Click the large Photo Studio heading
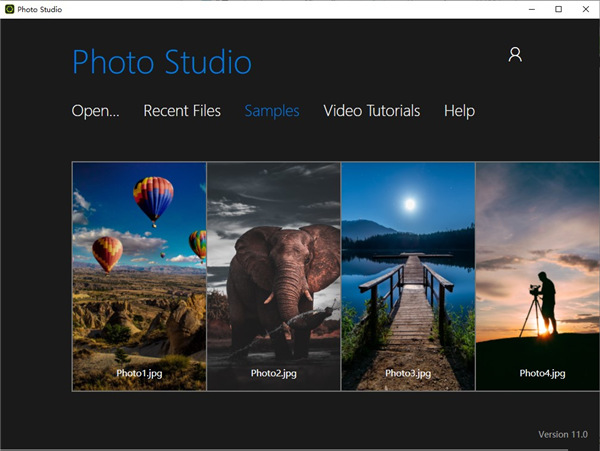Image resolution: width=600 pixels, height=451 pixels. click(x=162, y=63)
